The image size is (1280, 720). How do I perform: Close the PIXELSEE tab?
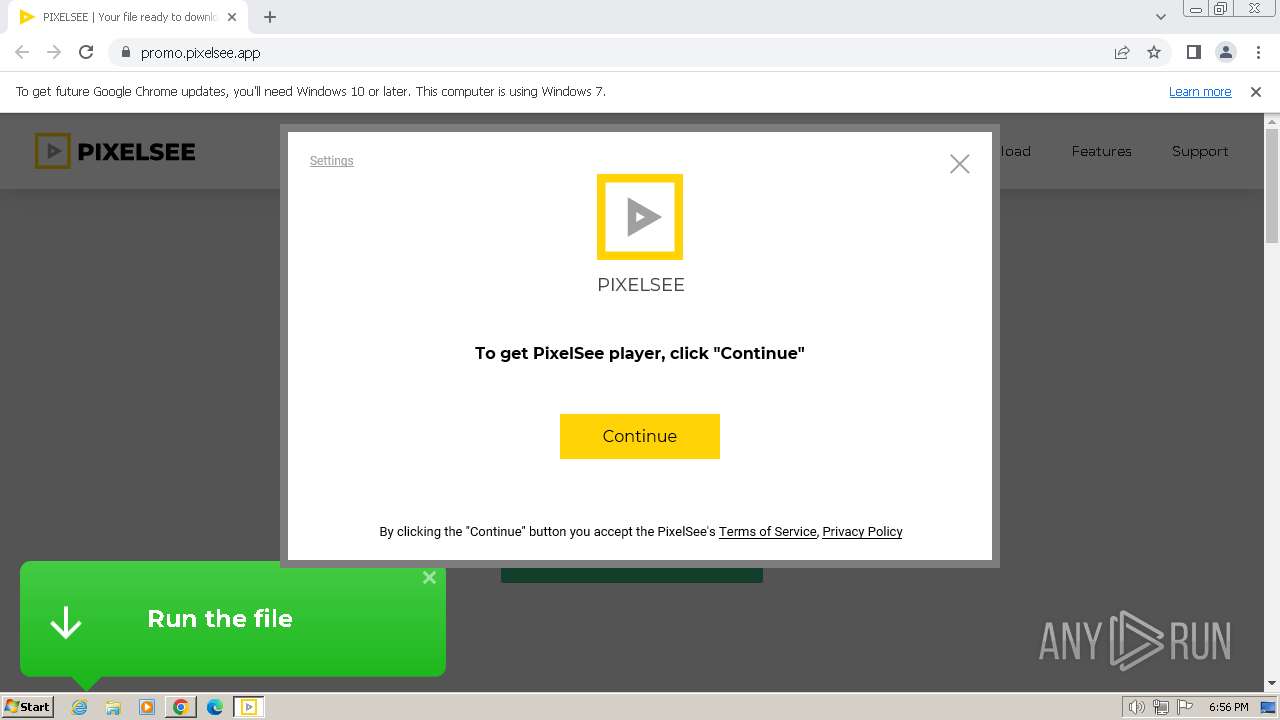point(232,17)
